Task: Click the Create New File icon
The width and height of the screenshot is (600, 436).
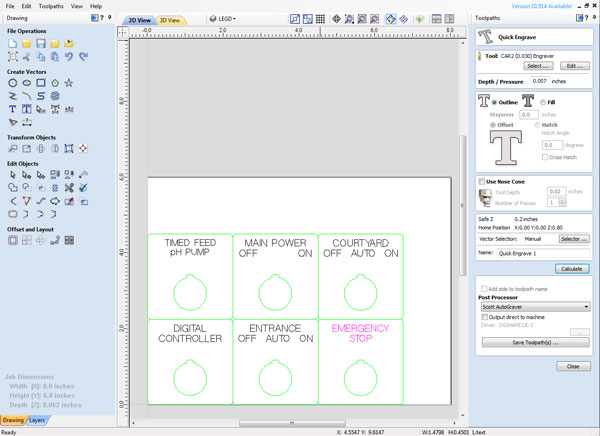Action: tap(13, 44)
